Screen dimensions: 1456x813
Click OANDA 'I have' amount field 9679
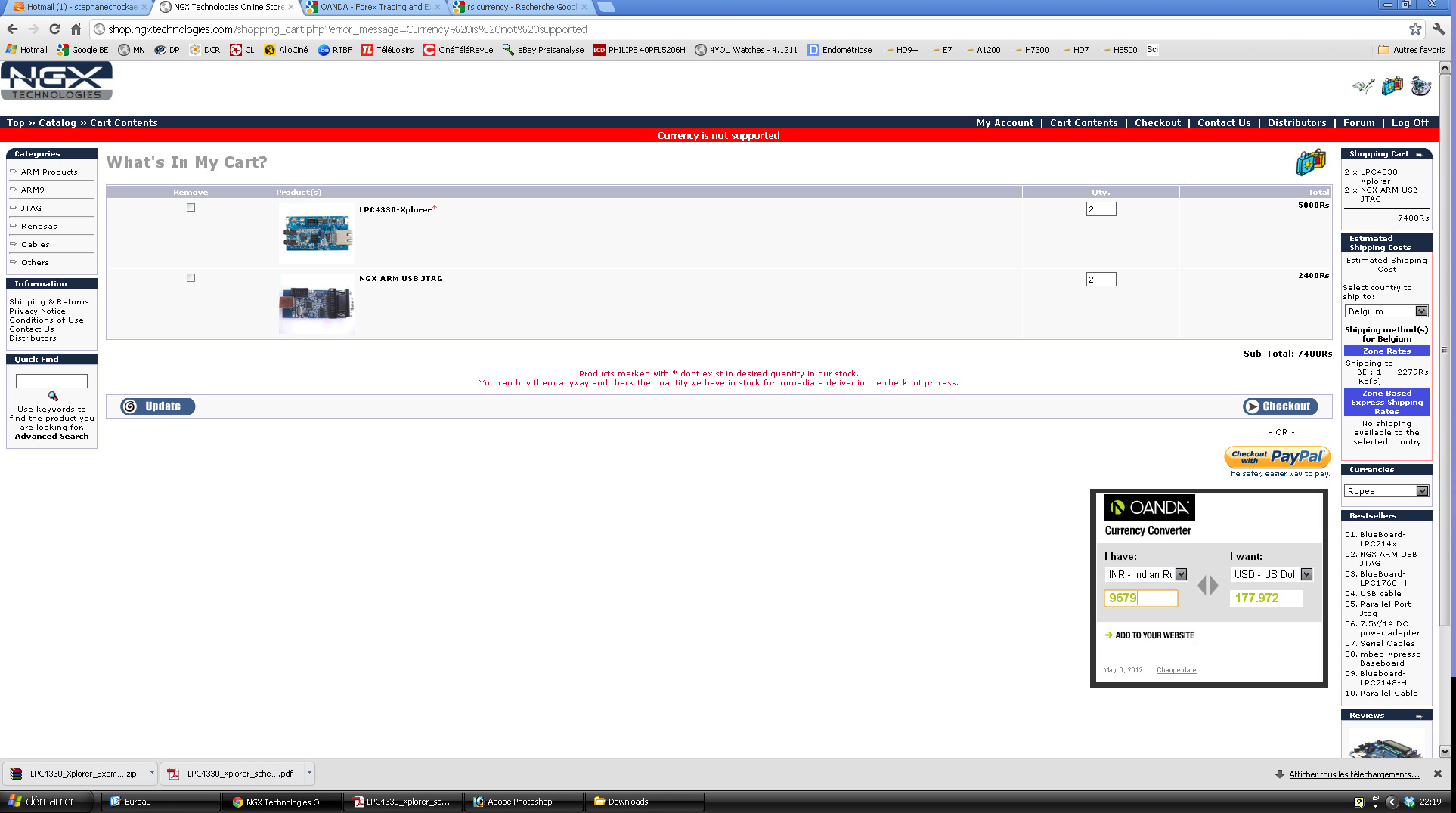point(1141,598)
